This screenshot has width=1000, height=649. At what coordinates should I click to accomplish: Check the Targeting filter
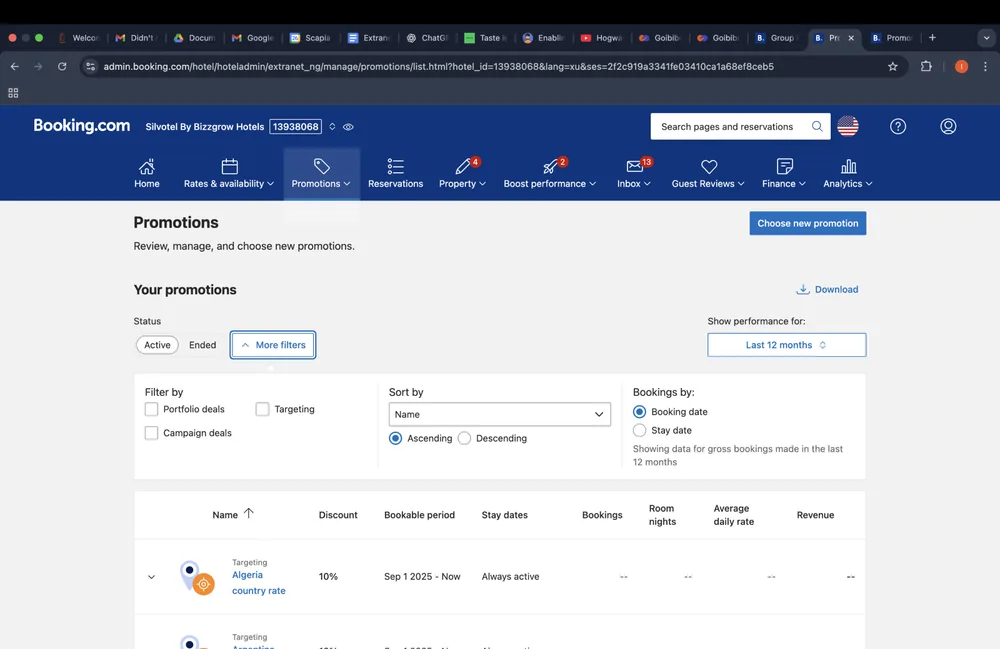coord(262,409)
